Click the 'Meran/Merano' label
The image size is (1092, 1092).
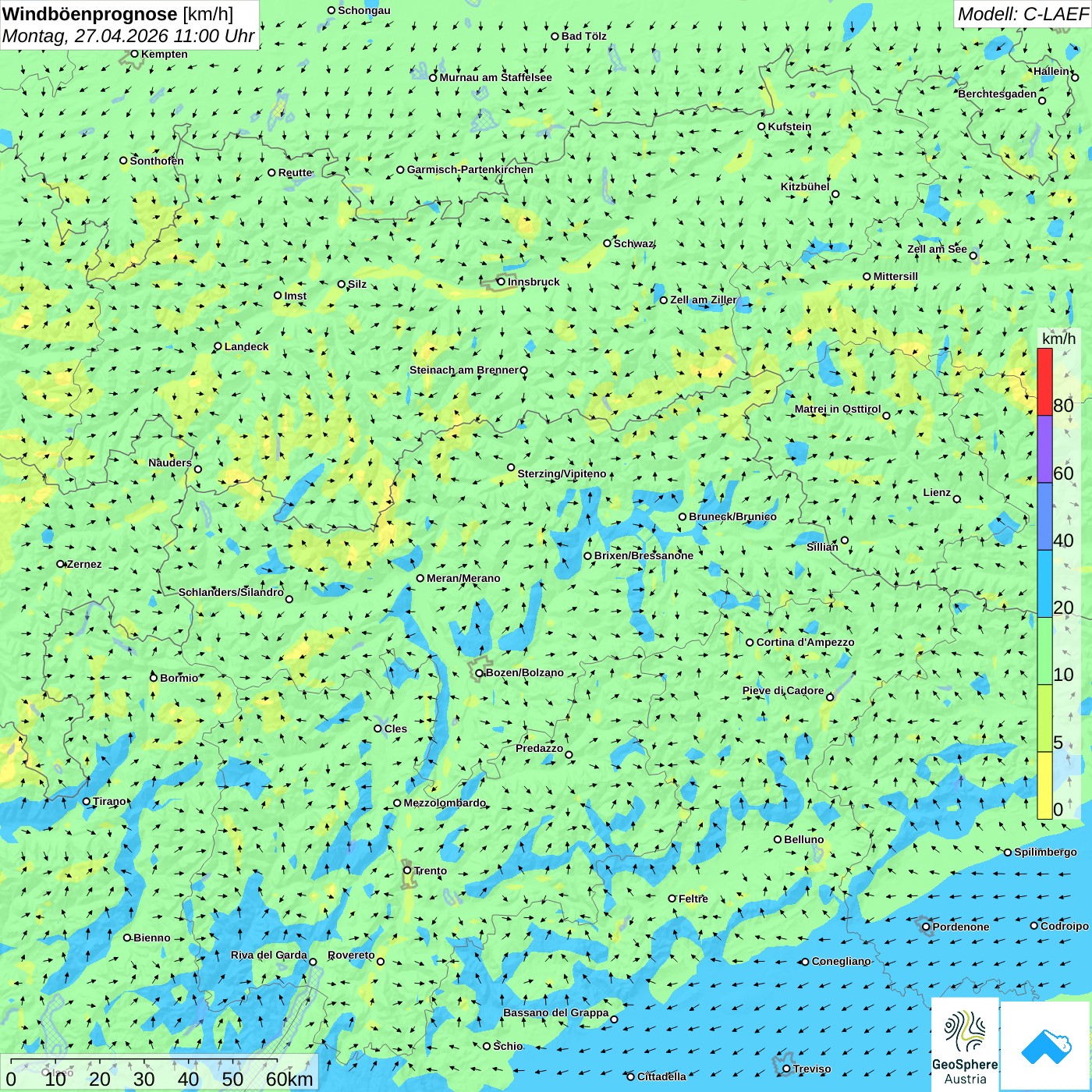[x=463, y=578]
